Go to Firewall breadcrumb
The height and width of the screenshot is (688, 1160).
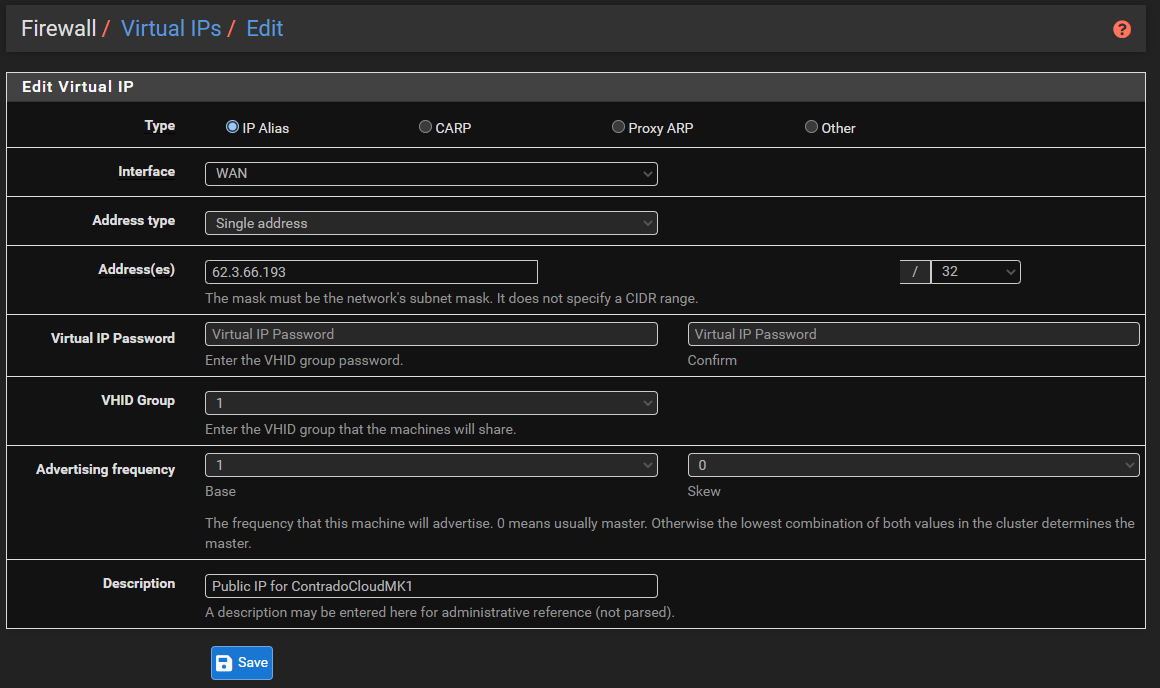click(58, 28)
